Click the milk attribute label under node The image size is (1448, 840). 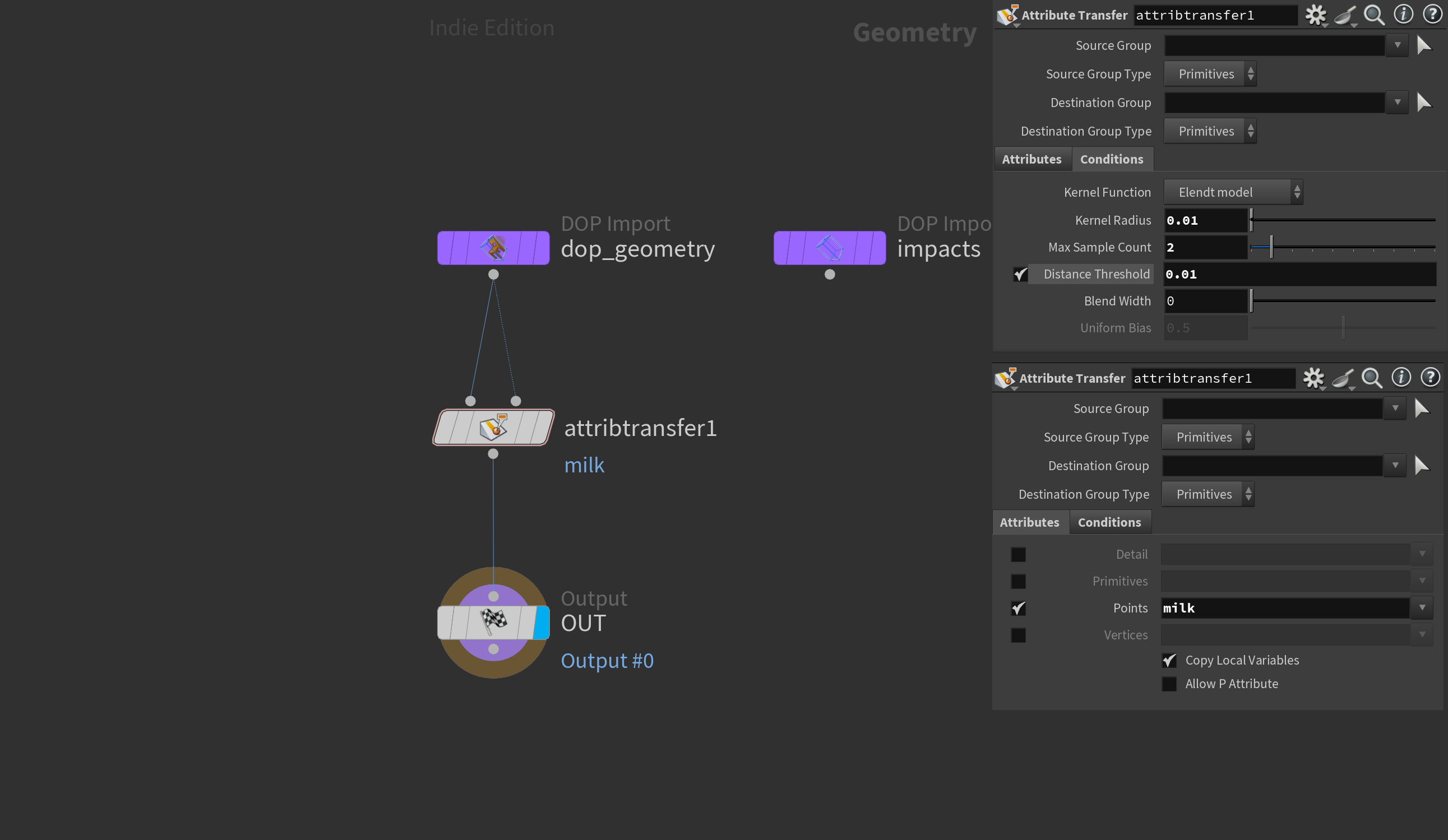pyautogui.click(x=584, y=465)
